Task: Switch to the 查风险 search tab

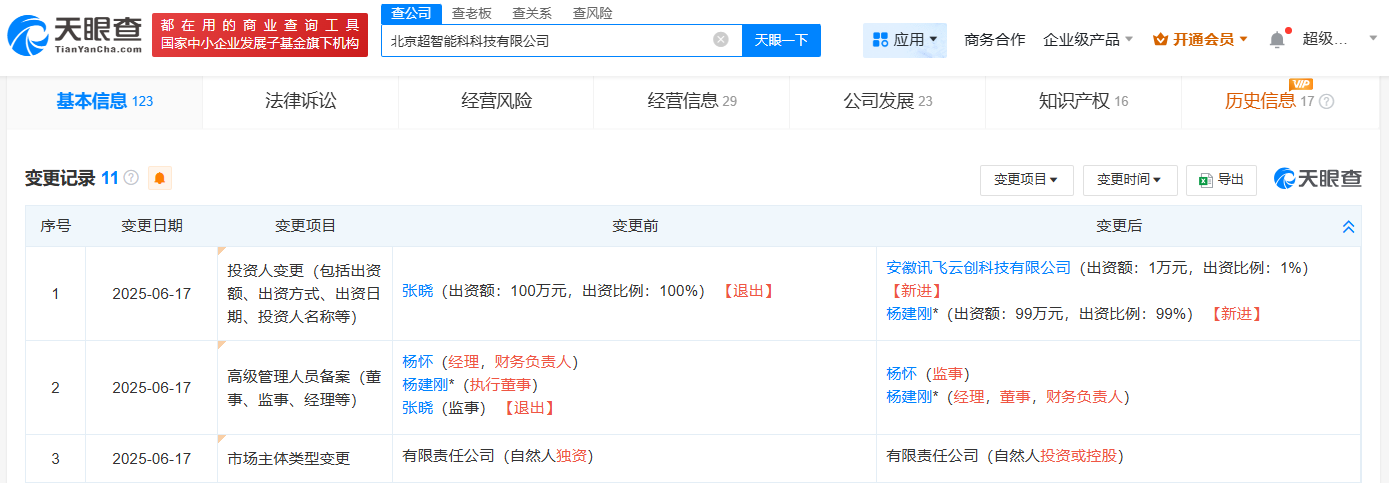Action: tap(592, 13)
